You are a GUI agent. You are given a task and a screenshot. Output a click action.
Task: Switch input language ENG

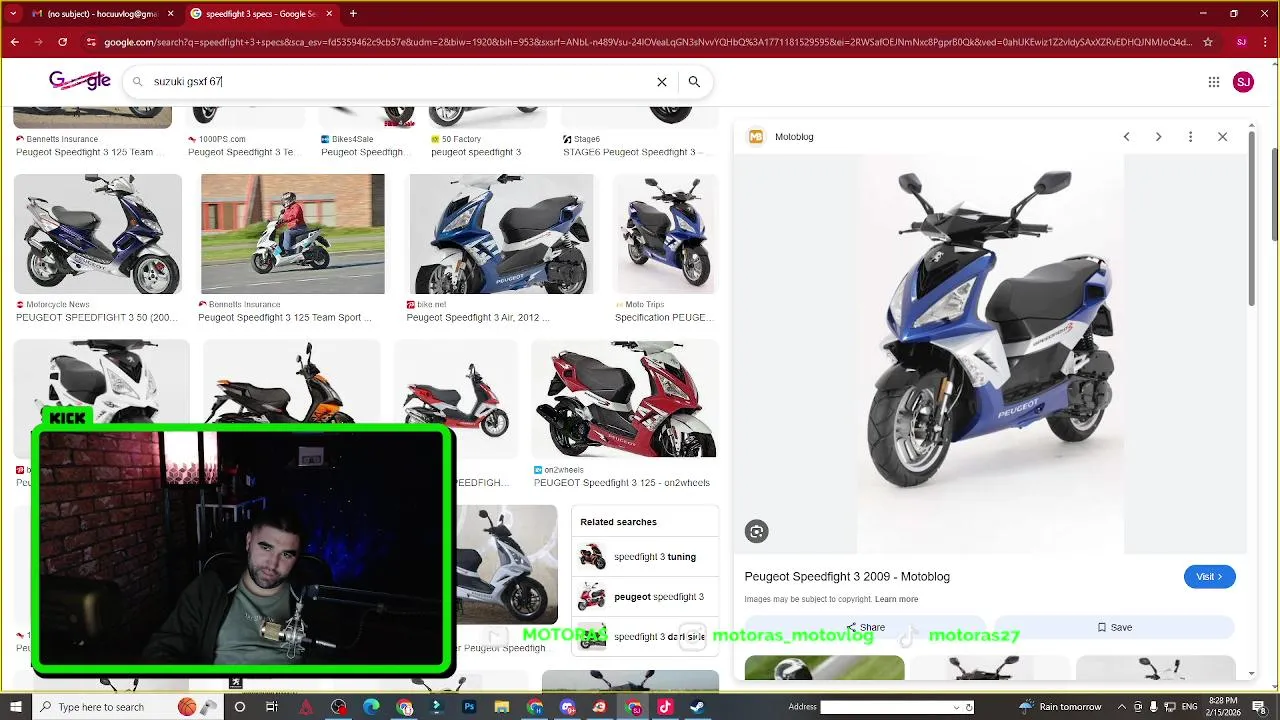click(1190, 707)
